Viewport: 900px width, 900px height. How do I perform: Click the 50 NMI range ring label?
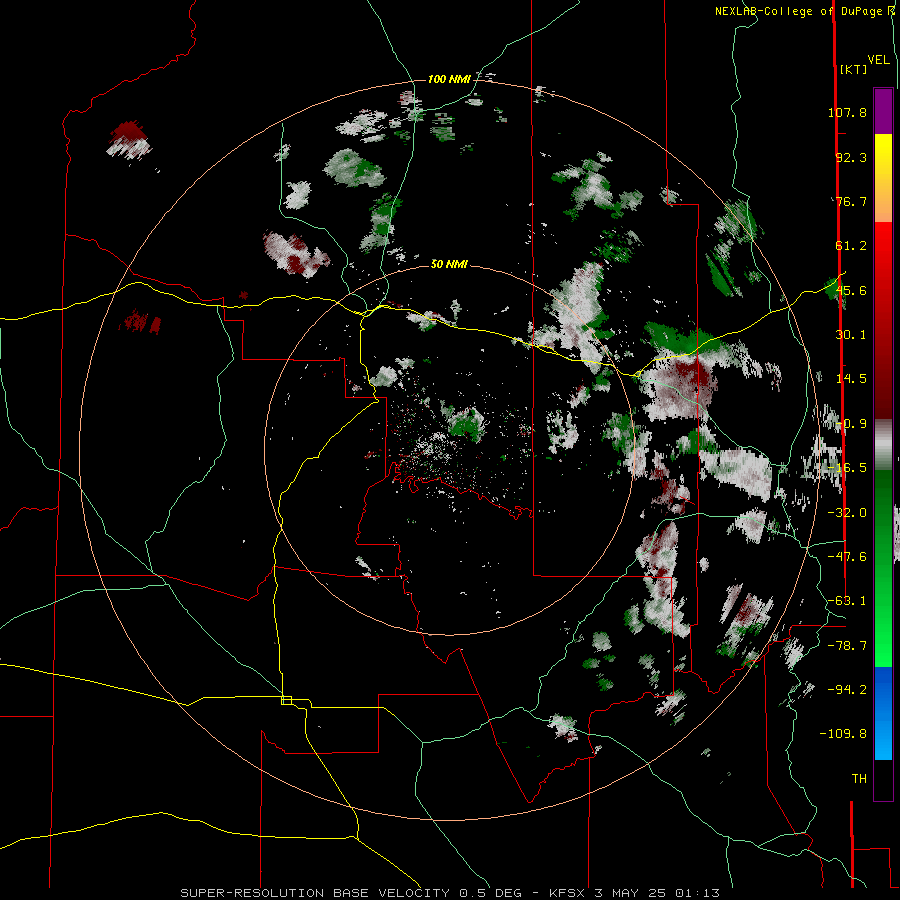pyautogui.click(x=449, y=264)
